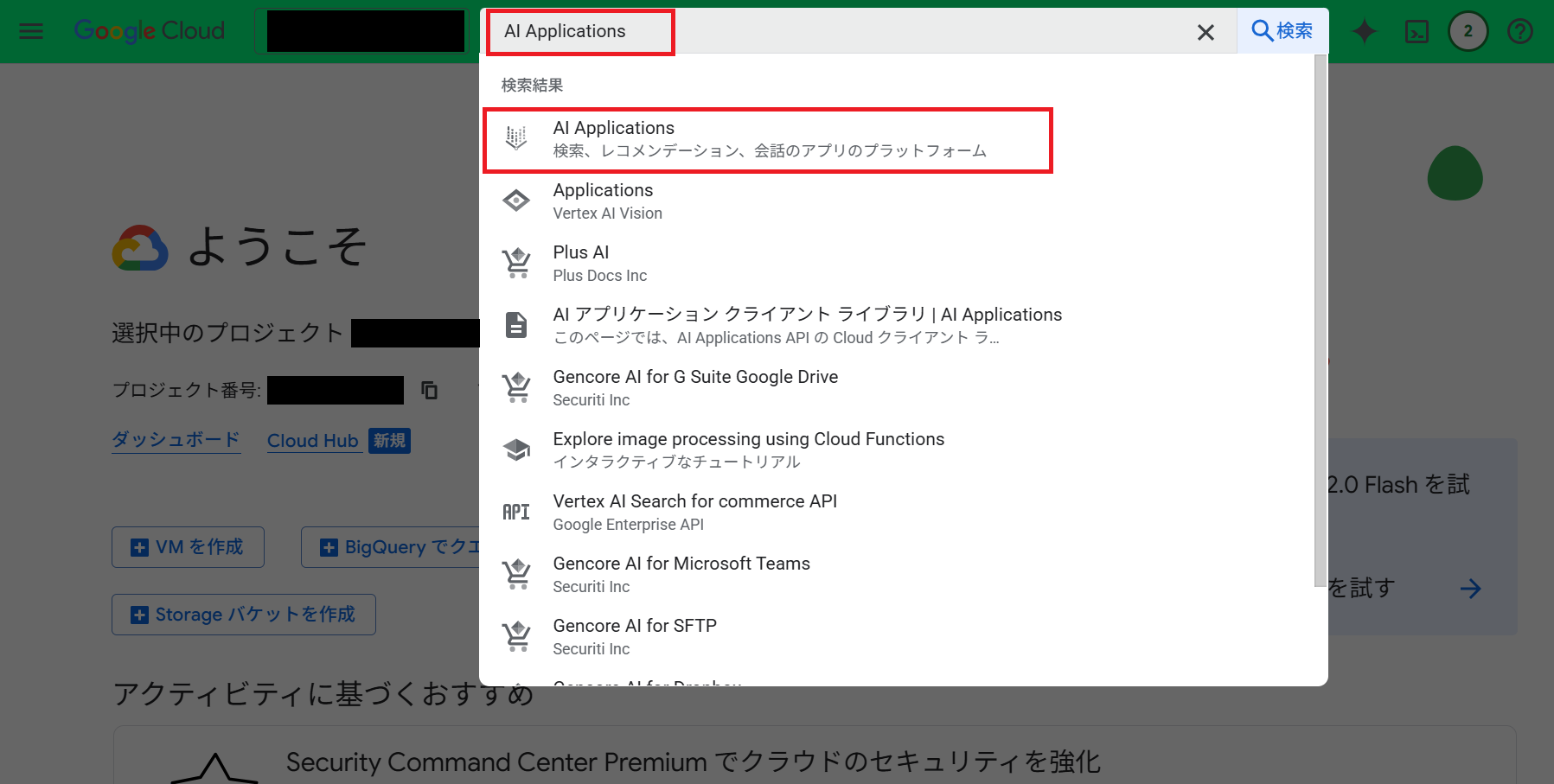Screen dimensions: 1554x784
Task: Click the Plus AI marketplace cart icon
Action: [x=517, y=263]
